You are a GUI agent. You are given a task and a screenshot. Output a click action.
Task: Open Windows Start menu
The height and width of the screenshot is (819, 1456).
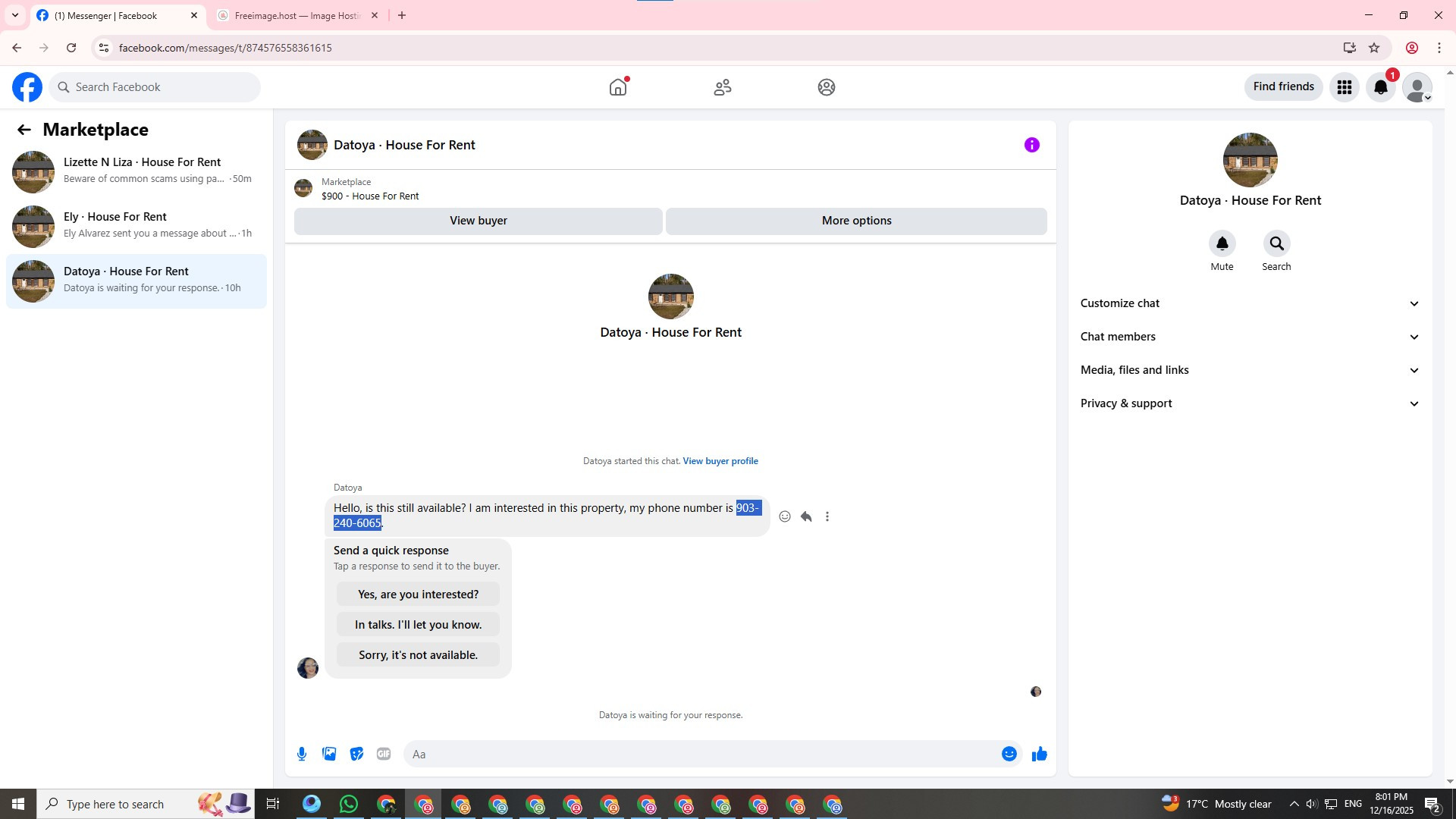[x=18, y=804]
